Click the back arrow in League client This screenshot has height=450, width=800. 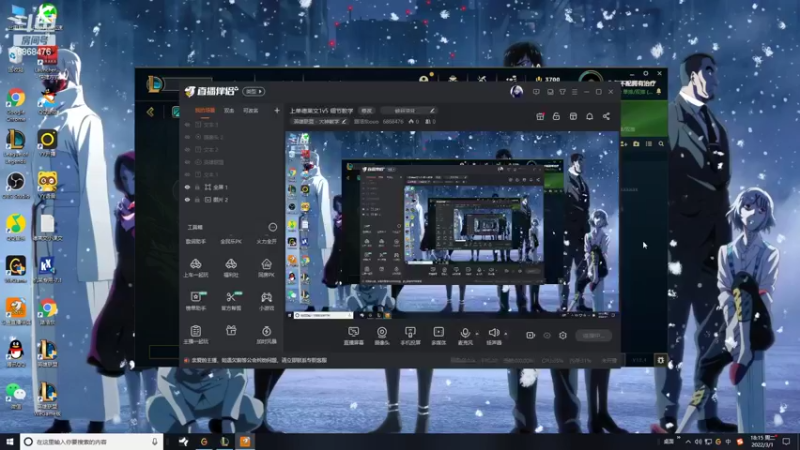[150, 112]
